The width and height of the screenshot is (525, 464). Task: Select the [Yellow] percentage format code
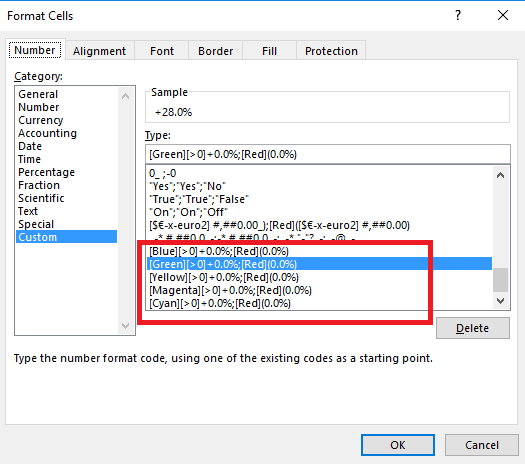click(320, 277)
